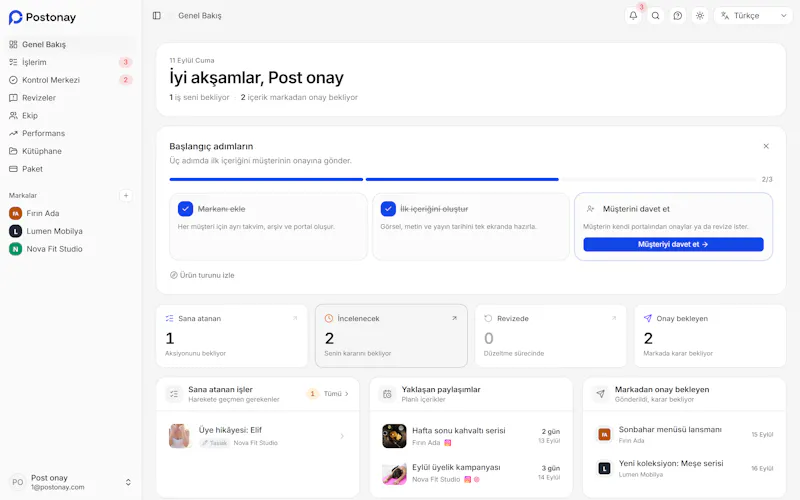The width and height of the screenshot is (800, 500).
Task: Click Tümü link in Sana atanan işler
Action: 336,394
